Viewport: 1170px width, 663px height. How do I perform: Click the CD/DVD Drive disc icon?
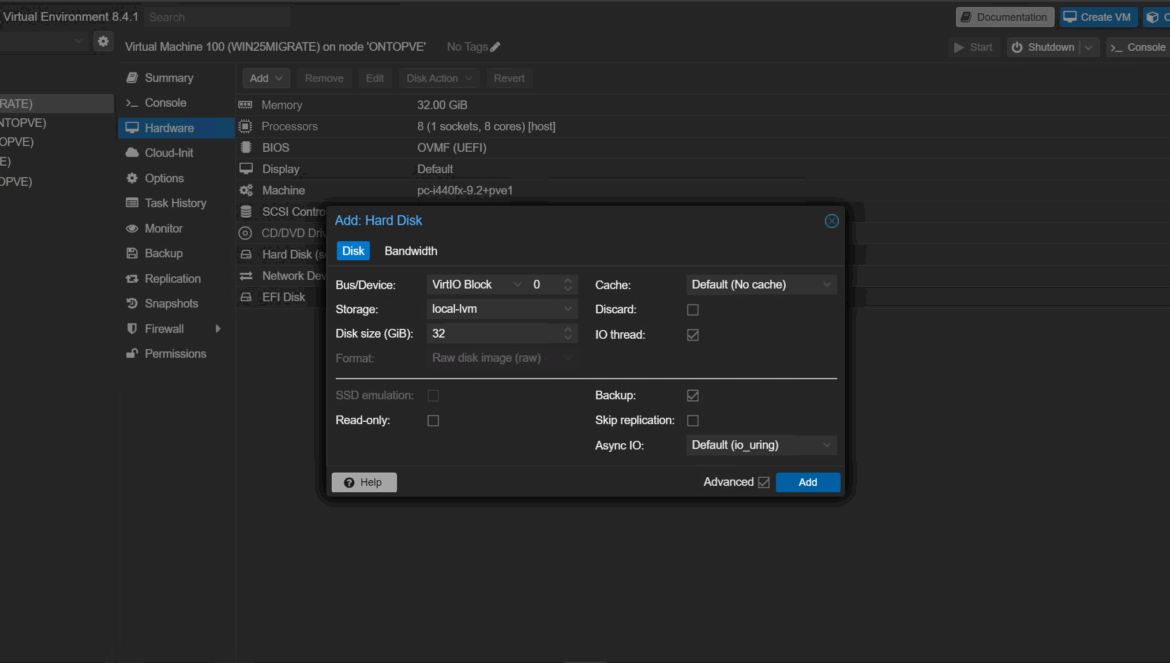[245, 233]
